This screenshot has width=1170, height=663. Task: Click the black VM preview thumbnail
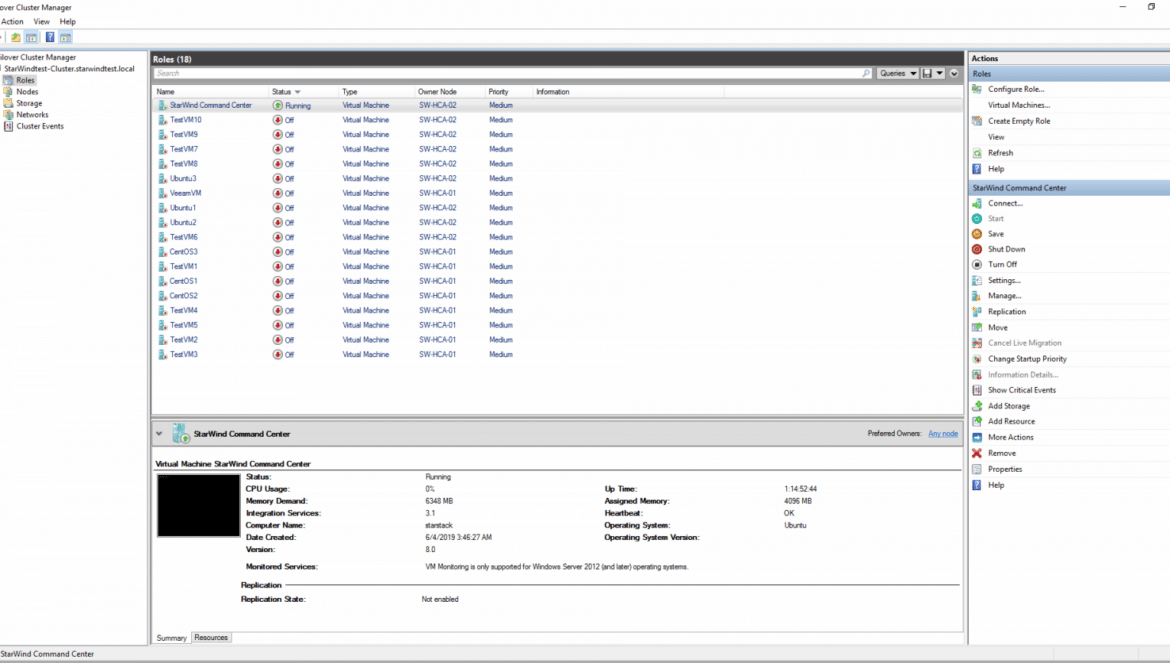pos(198,505)
